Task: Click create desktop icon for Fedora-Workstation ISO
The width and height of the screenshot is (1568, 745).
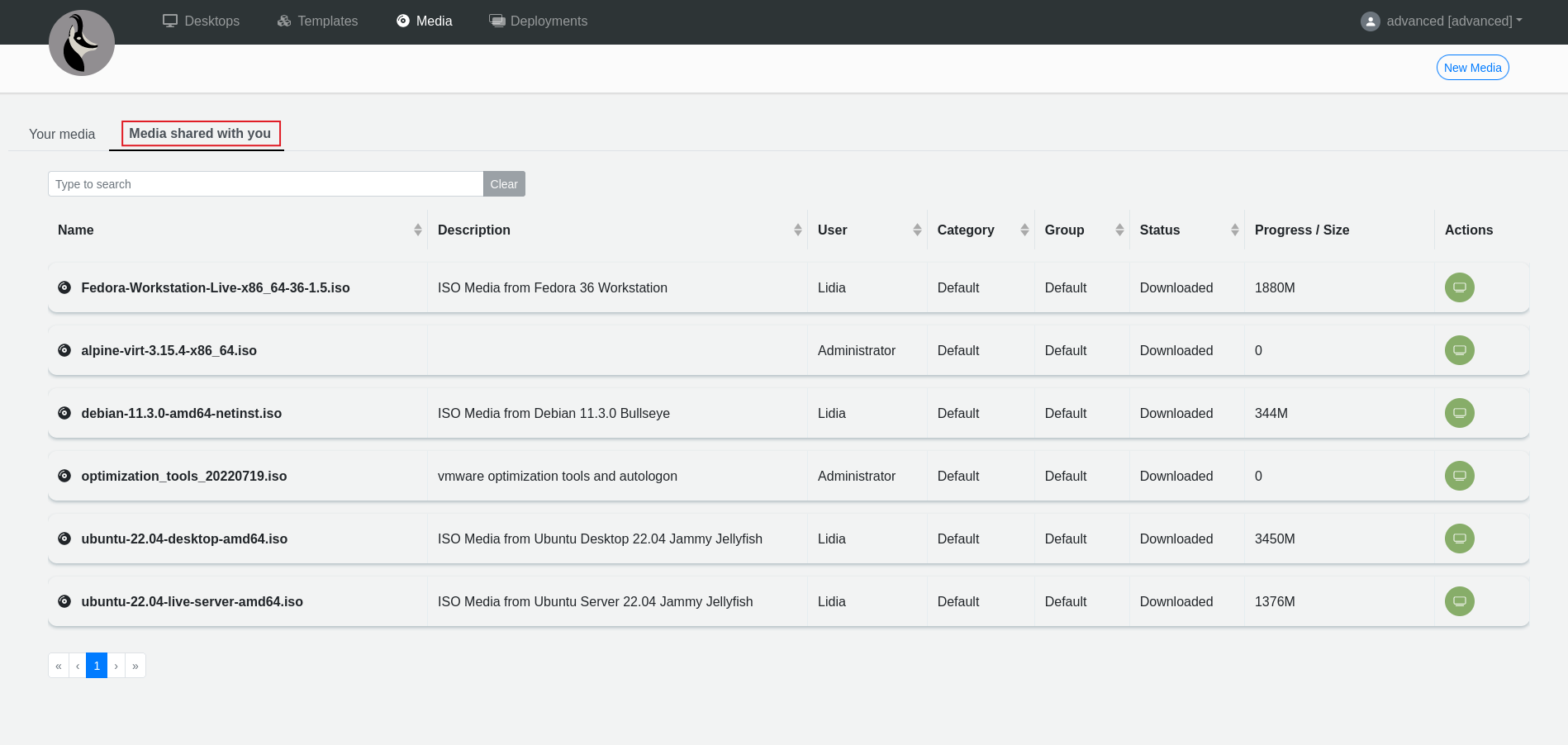Action: (x=1459, y=287)
